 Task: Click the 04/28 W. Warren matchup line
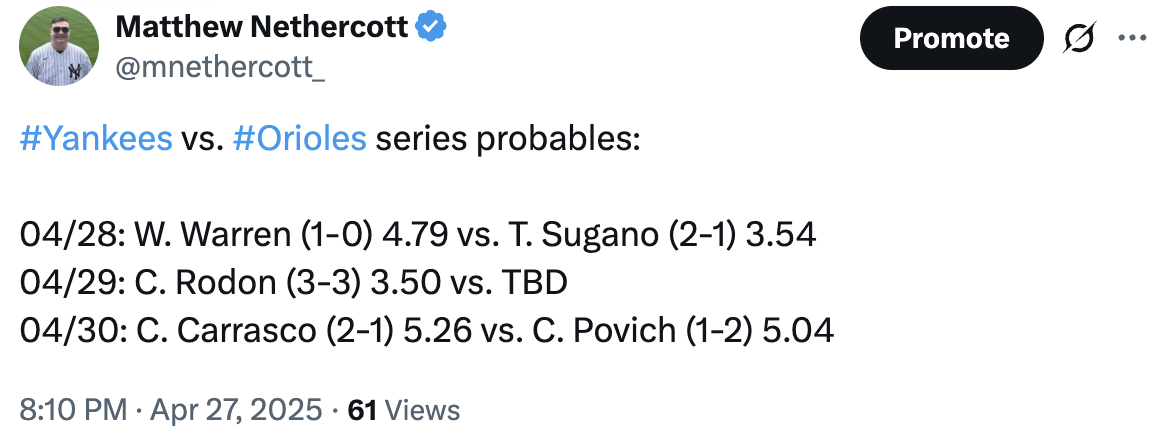tap(418, 235)
